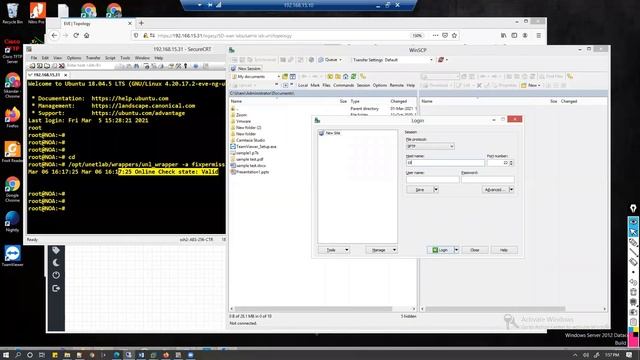
Task: Reload the EVE Topology page
Action: pyautogui.click(x=76, y=36)
